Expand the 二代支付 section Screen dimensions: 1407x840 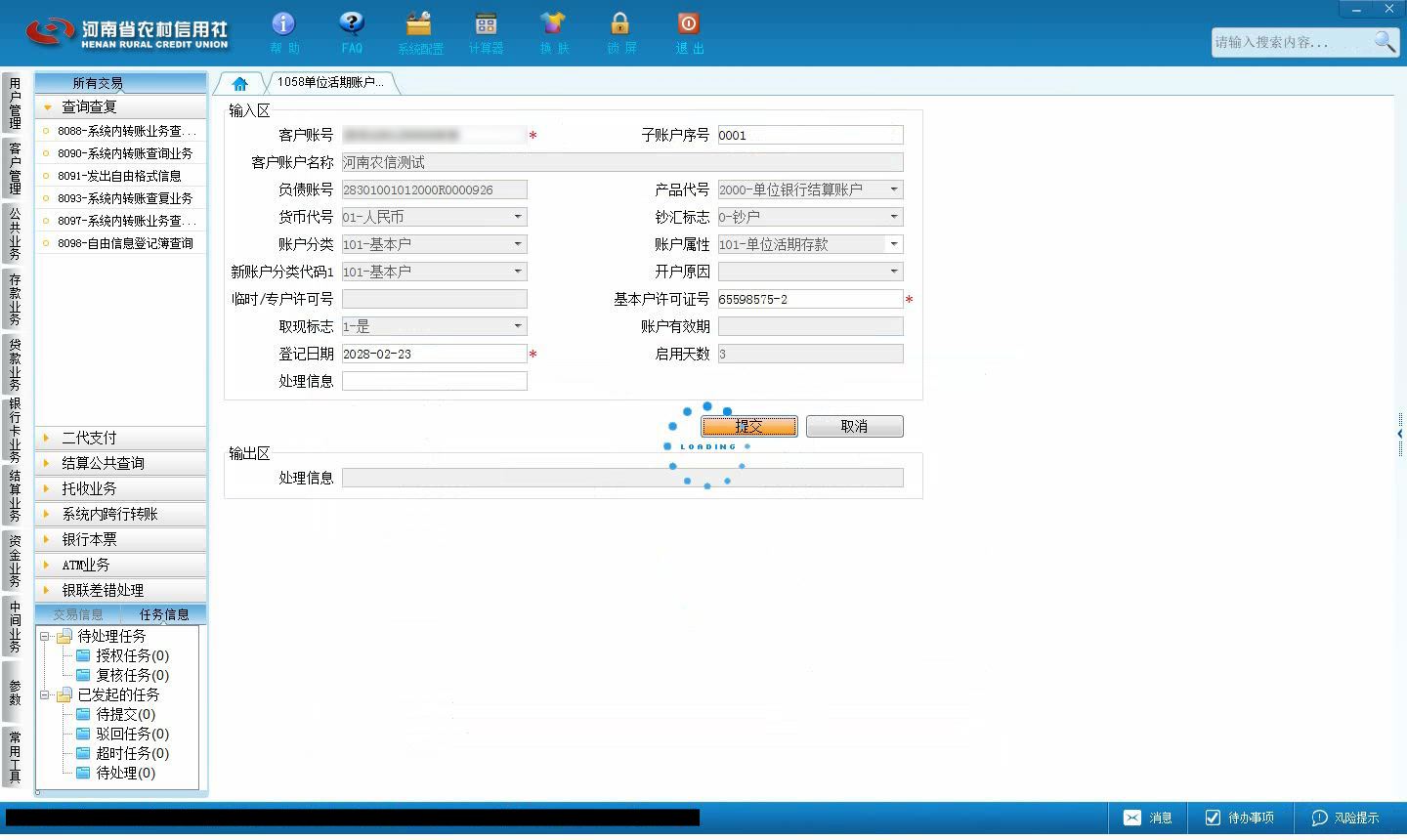[x=120, y=438]
